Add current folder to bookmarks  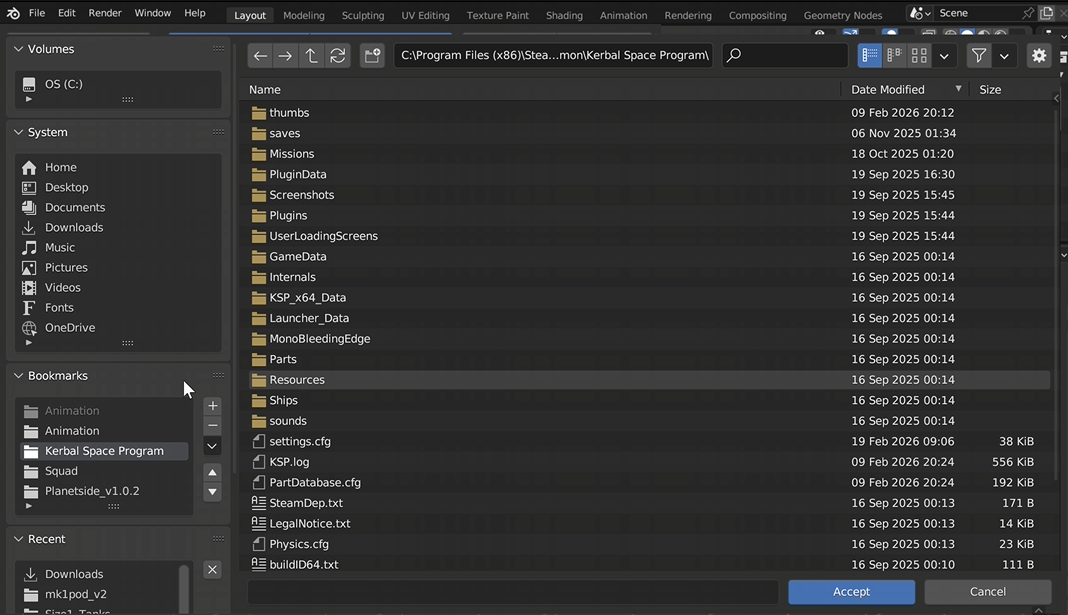(212, 406)
